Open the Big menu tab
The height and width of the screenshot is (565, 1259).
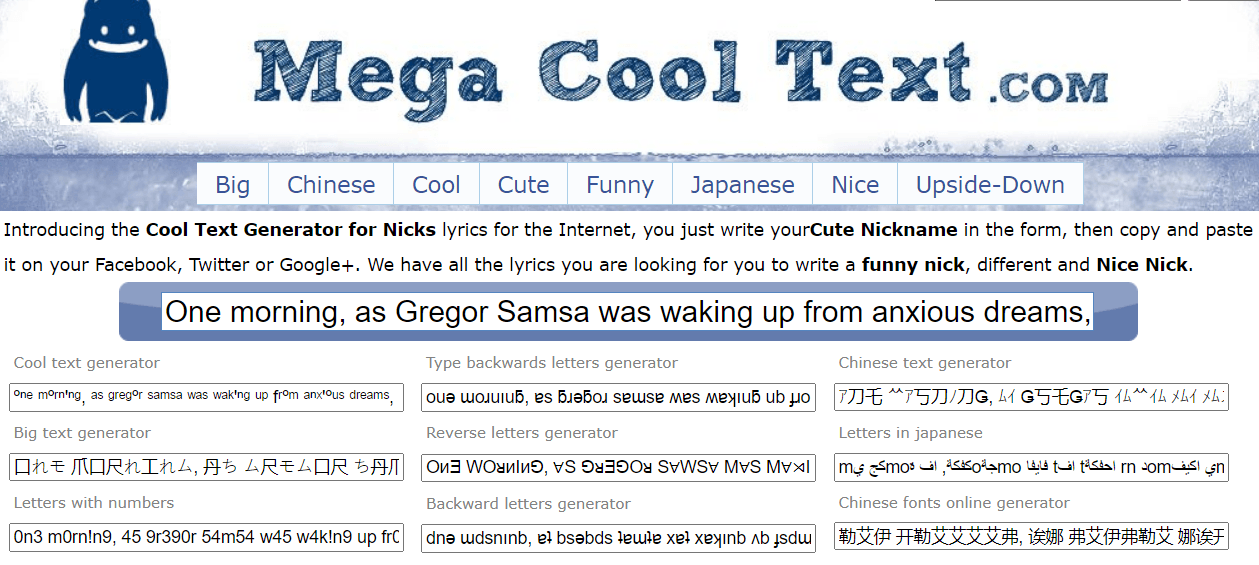click(233, 185)
